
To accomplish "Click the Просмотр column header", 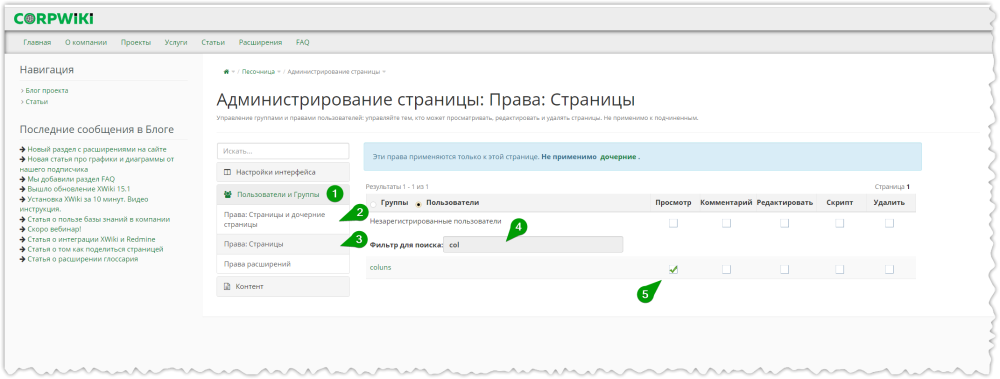I will 673,203.
